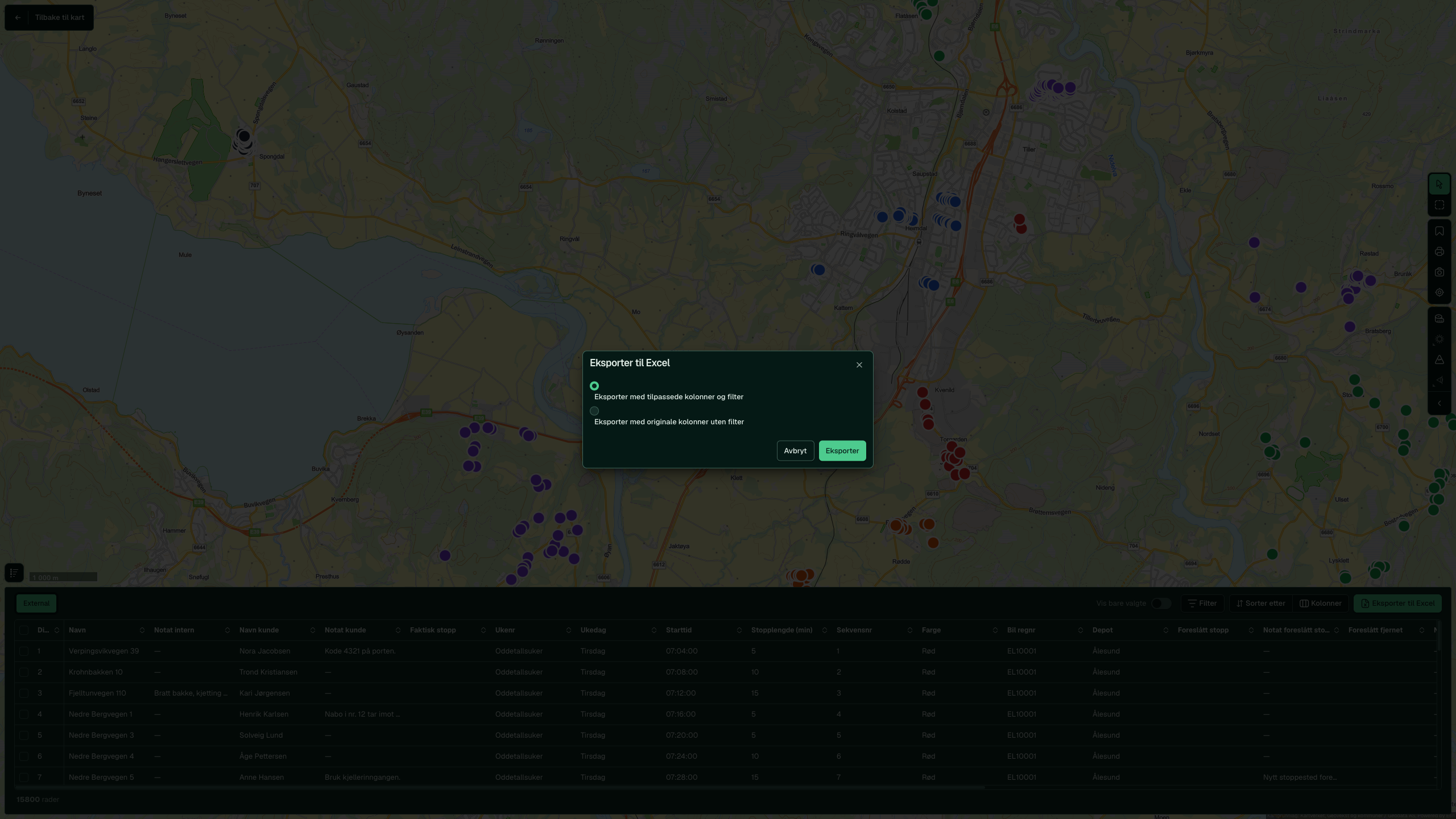Switch to the External tab

[x=36, y=603]
